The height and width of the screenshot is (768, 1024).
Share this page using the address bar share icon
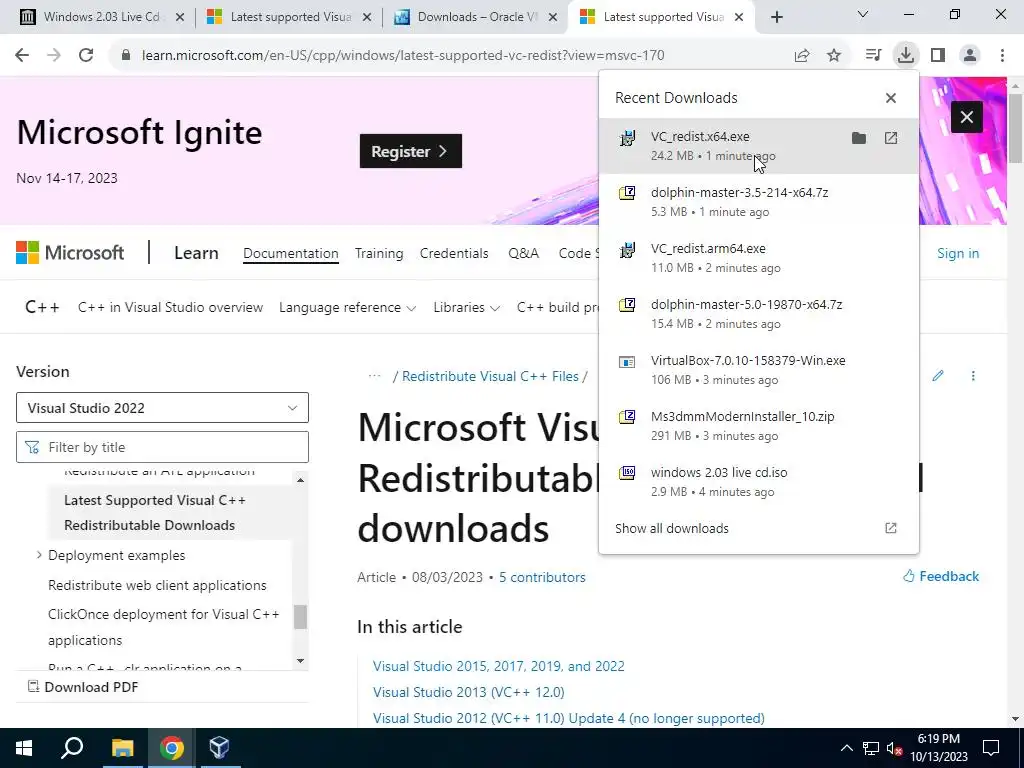tap(802, 56)
